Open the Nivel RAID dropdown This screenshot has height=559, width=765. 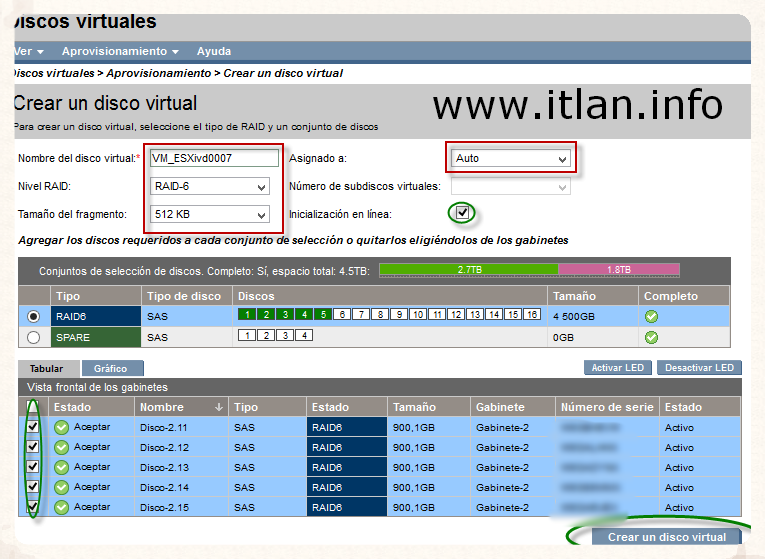click(x=210, y=186)
